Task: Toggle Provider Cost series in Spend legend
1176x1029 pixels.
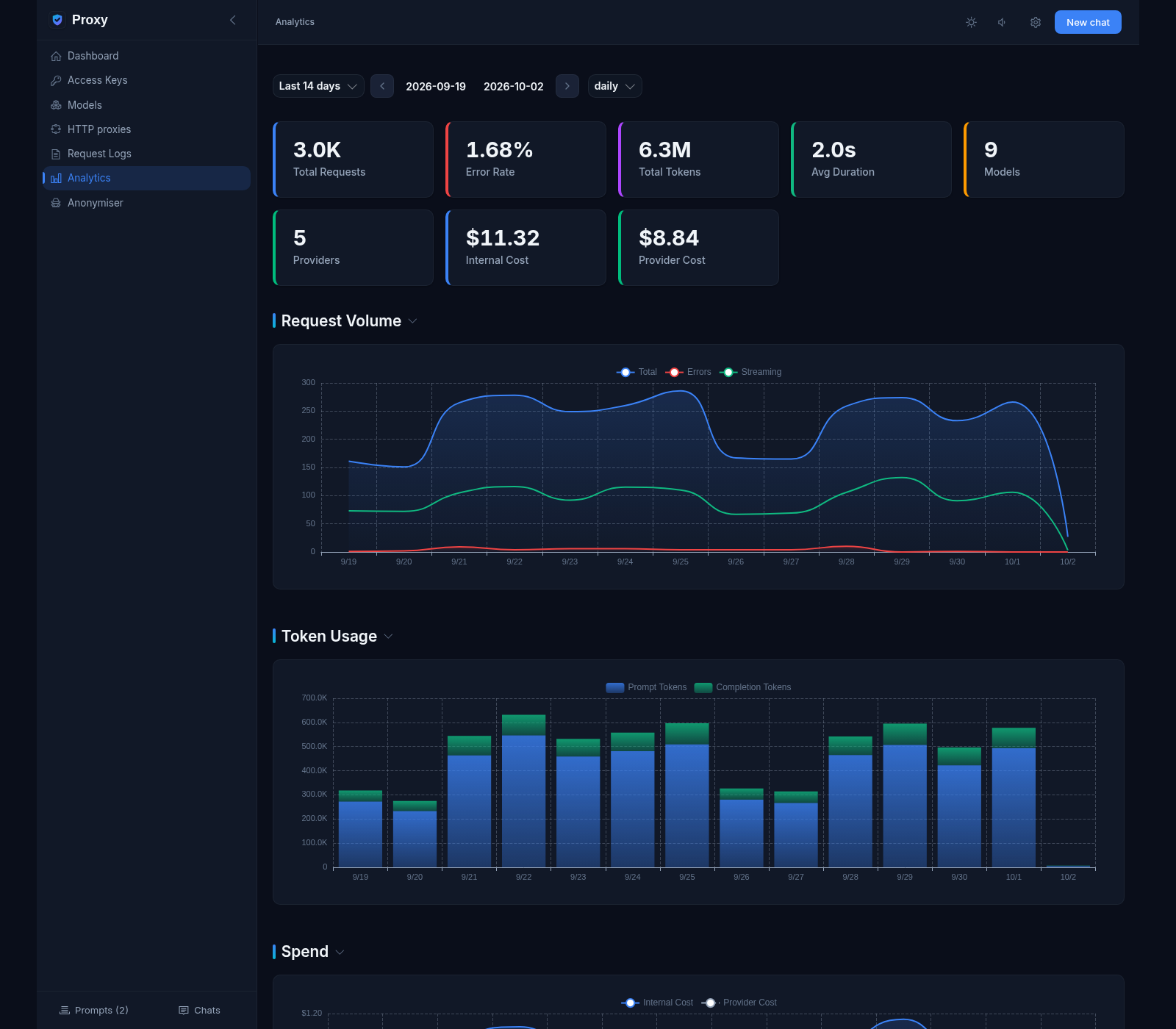Action: 739,1003
